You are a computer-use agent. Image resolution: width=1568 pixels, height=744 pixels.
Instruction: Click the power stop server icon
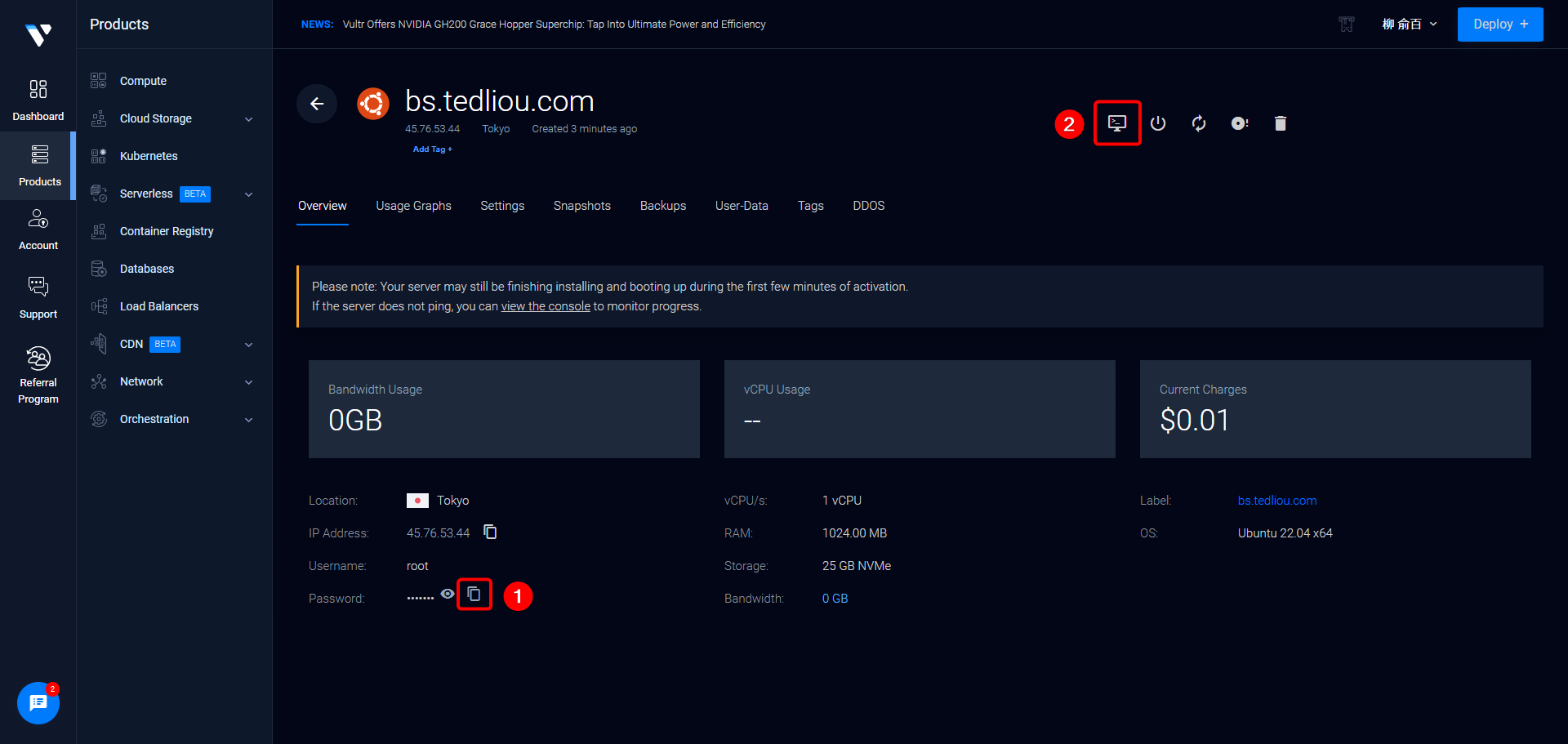coord(1158,123)
